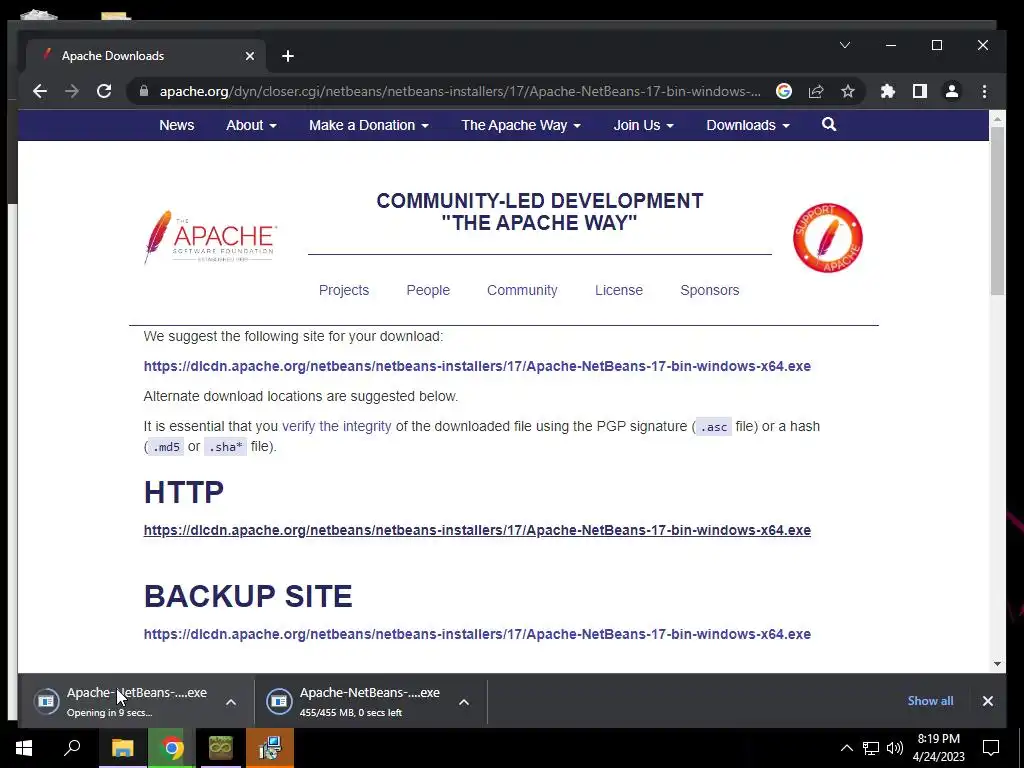This screenshot has height=768, width=1024.
Task: Open the Sponsors link
Action: click(x=709, y=290)
